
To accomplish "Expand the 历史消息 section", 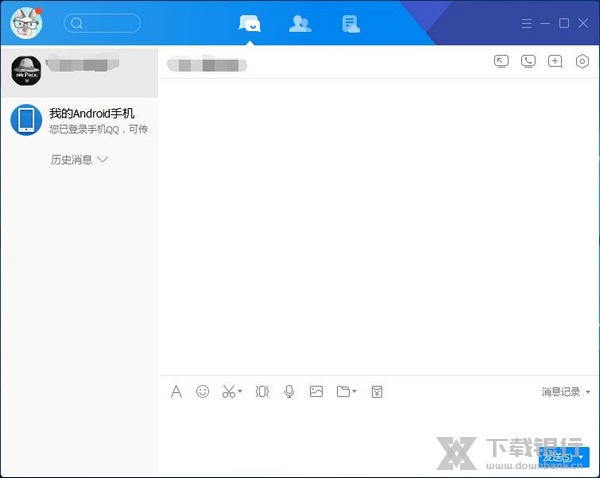I will pyautogui.click(x=79, y=159).
